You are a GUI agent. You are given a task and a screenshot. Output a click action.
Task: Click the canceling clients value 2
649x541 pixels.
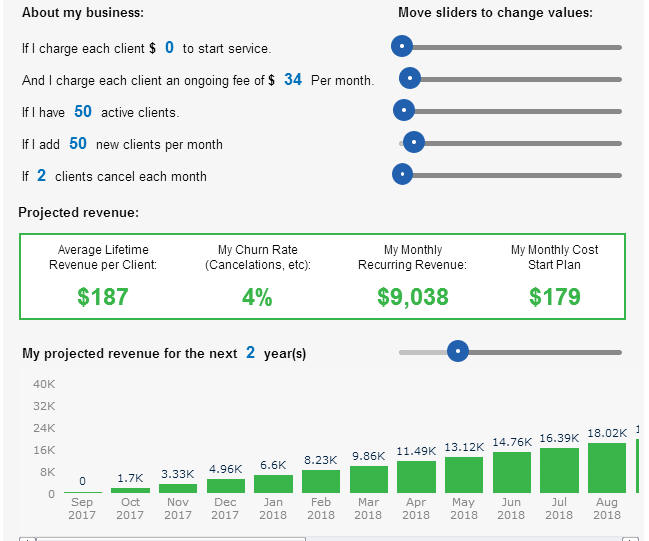41,175
